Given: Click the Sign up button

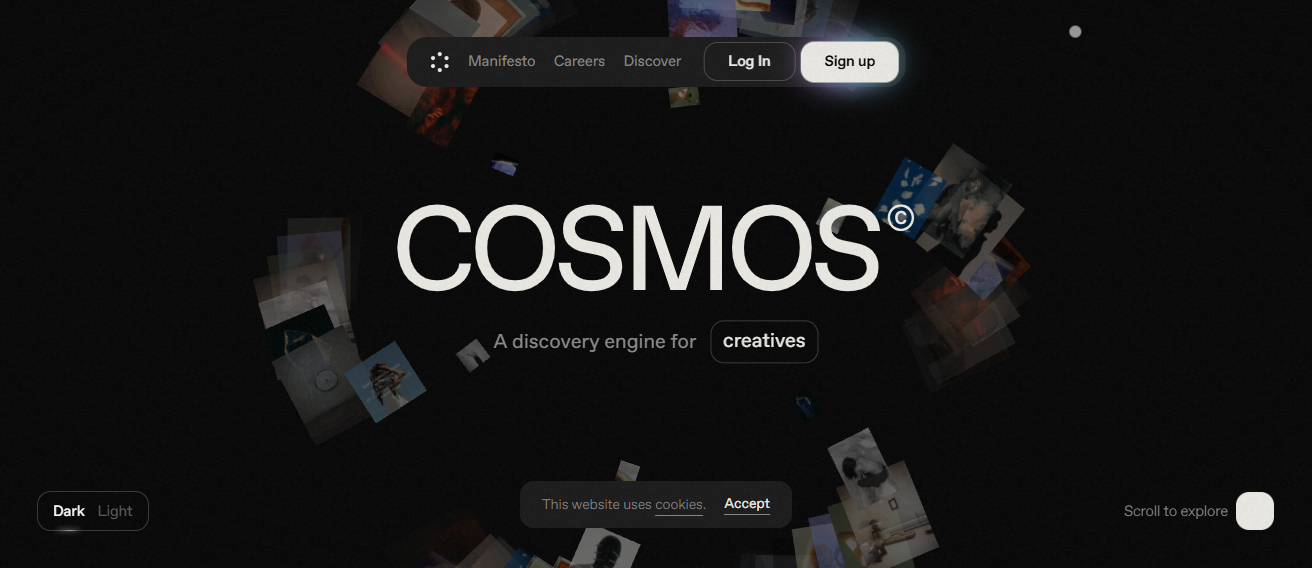Looking at the screenshot, I should [850, 61].
